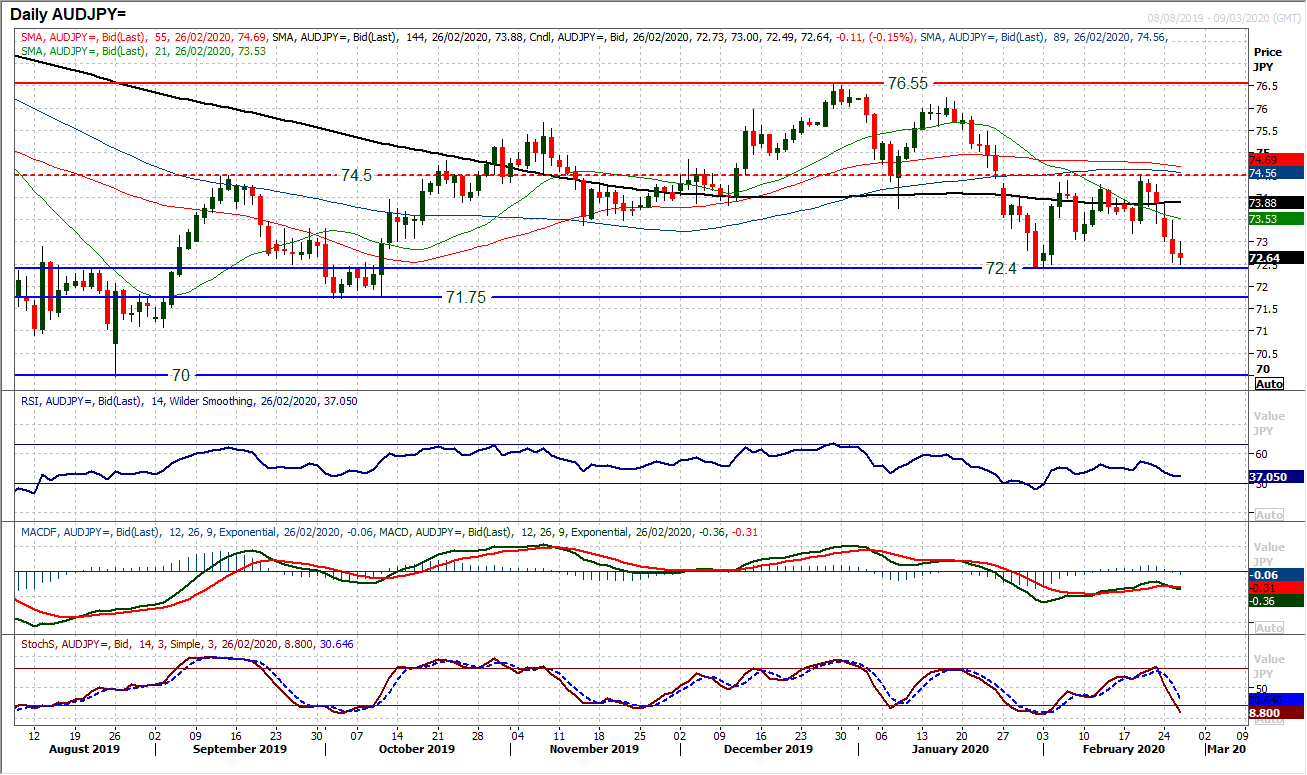
Task: Click the 72.4 support level label
Action: [x=1003, y=269]
